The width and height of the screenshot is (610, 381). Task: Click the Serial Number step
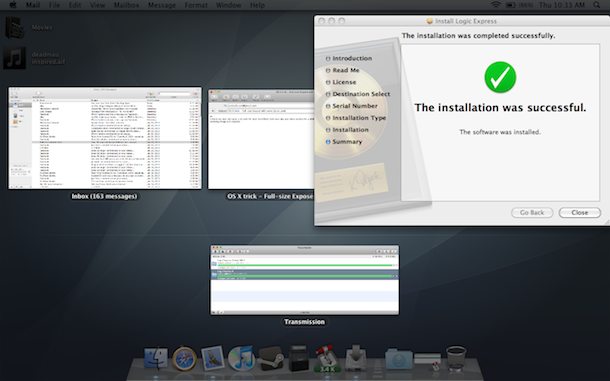click(355, 106)
